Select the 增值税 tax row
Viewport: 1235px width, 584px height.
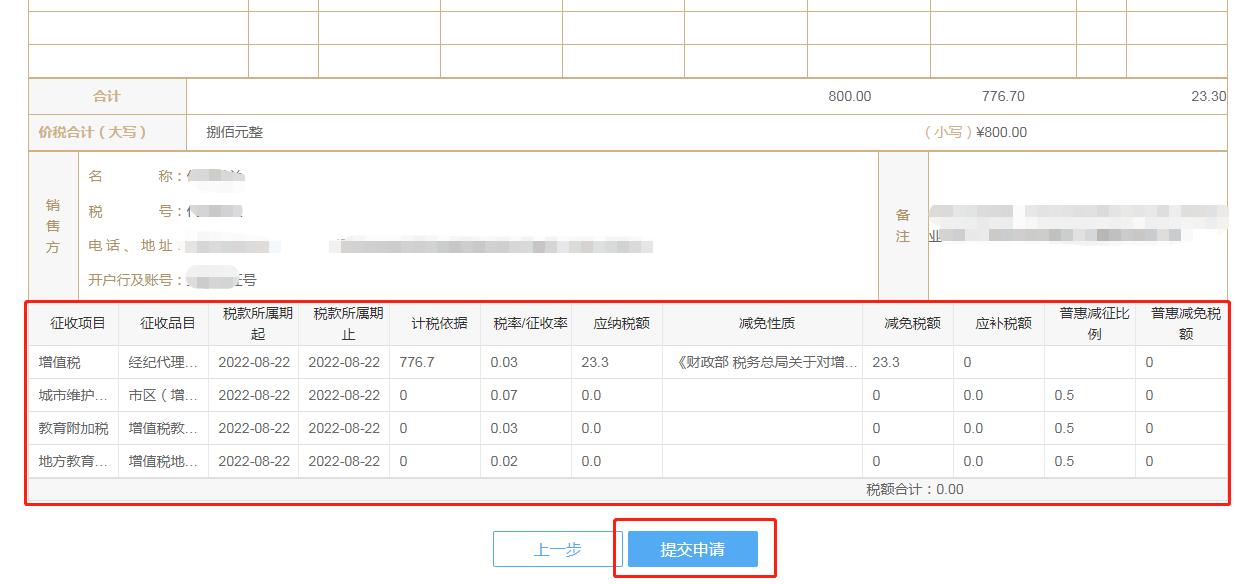tap(55, 361)
